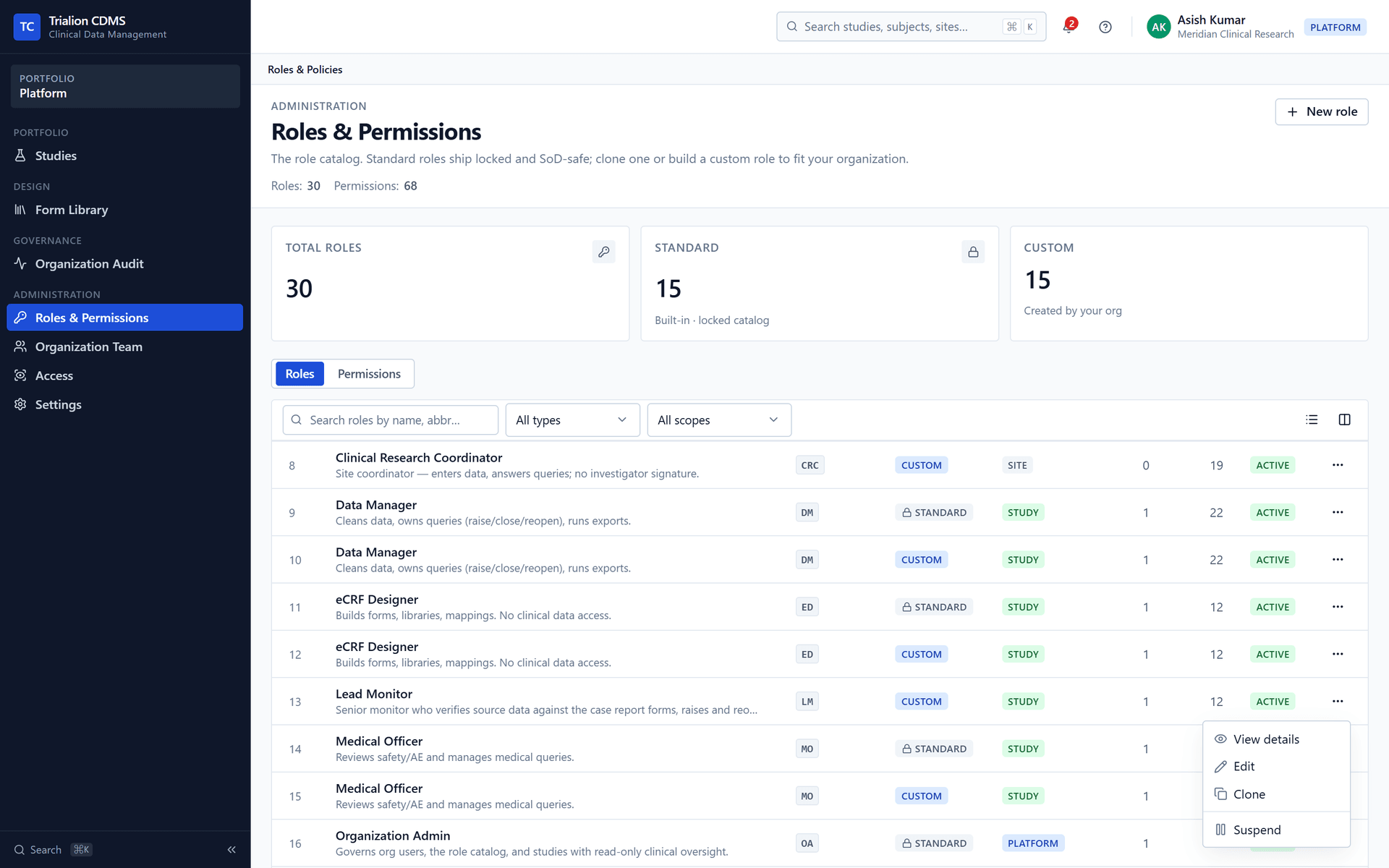This screenshot has width=1389, height=868.
Task: Open row actions for custom Data Manager
Action: tap(1338, 560)
